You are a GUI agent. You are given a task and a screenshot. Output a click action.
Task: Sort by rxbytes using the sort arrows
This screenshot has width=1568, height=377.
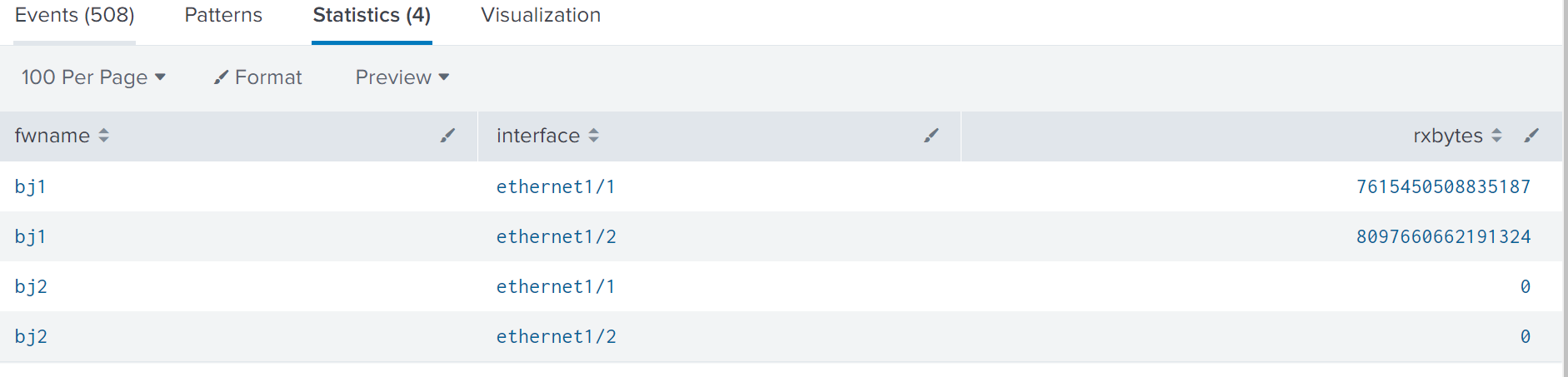click(x=1496, y=136)
